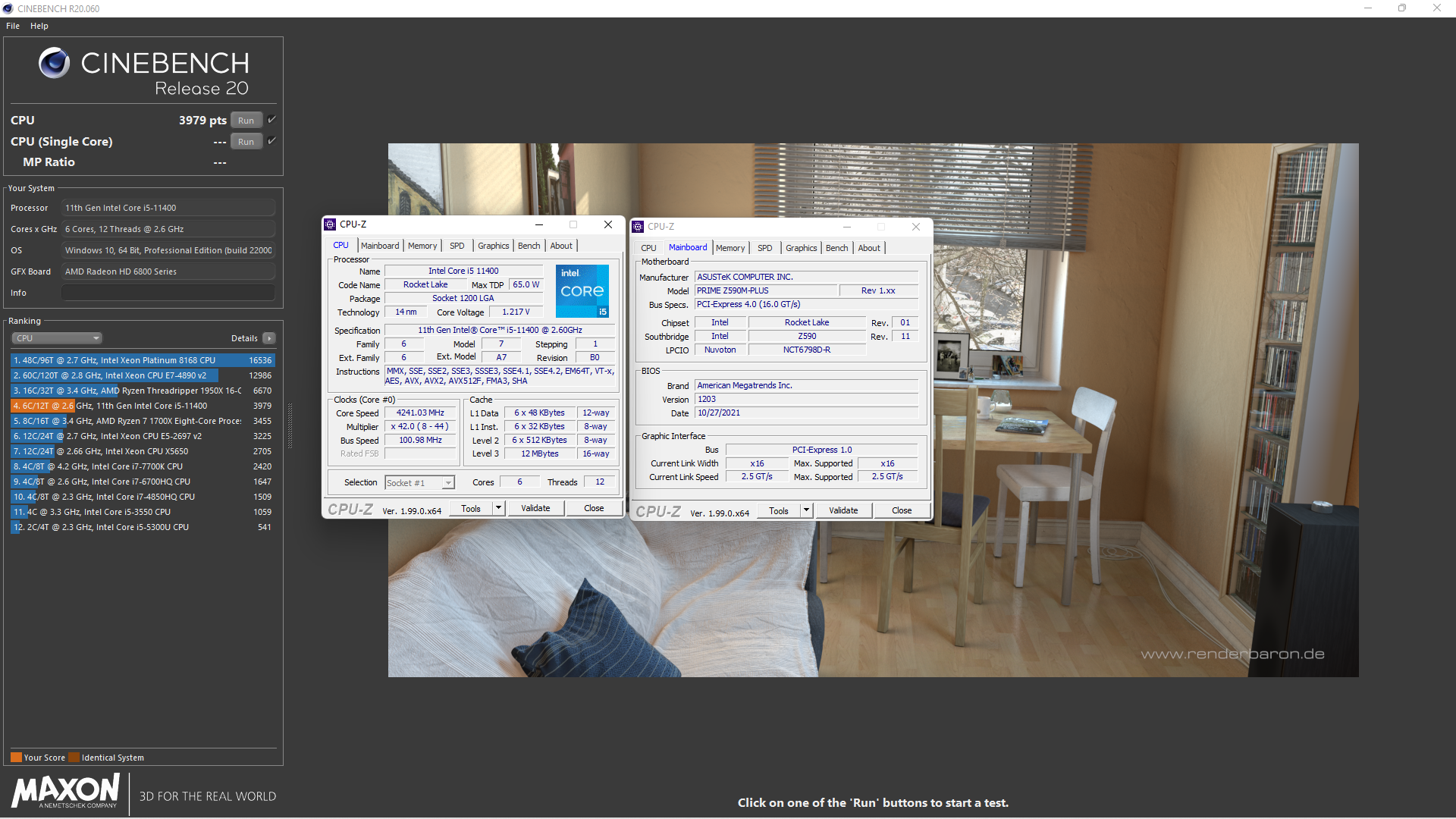Viewport: 1456px width, 819px height.
Task: Select SPD tab in Mainboard window
Action: click(x=764, y=248)
